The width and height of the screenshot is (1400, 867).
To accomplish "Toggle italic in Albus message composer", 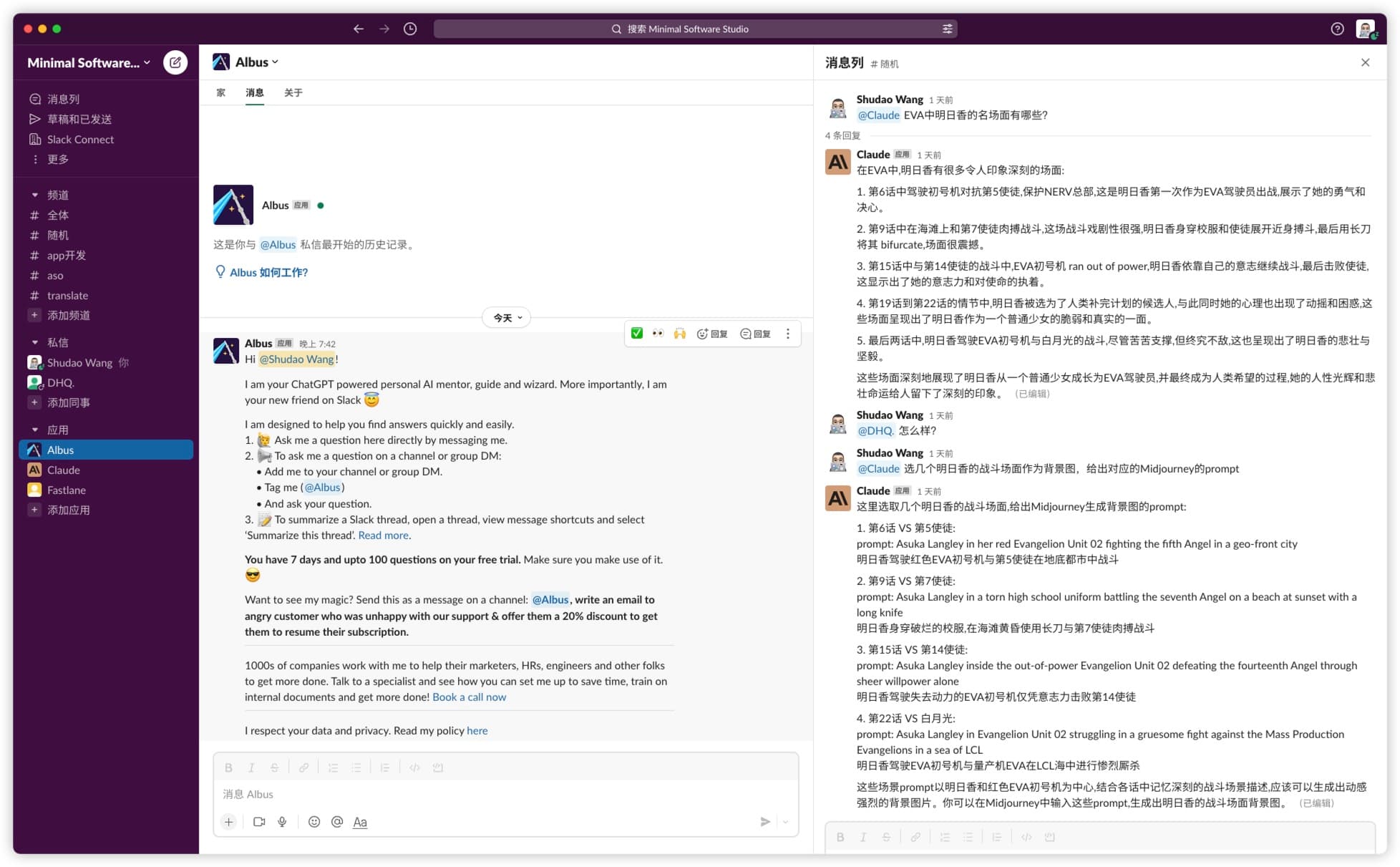I will [x=251, y=767].
